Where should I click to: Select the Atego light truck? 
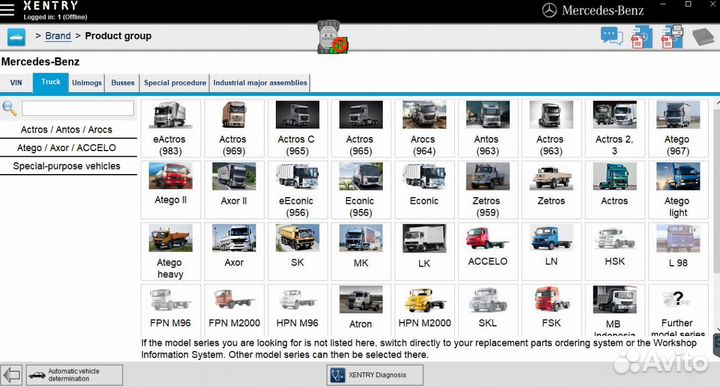pyautogui.click(x=678, y=190)
